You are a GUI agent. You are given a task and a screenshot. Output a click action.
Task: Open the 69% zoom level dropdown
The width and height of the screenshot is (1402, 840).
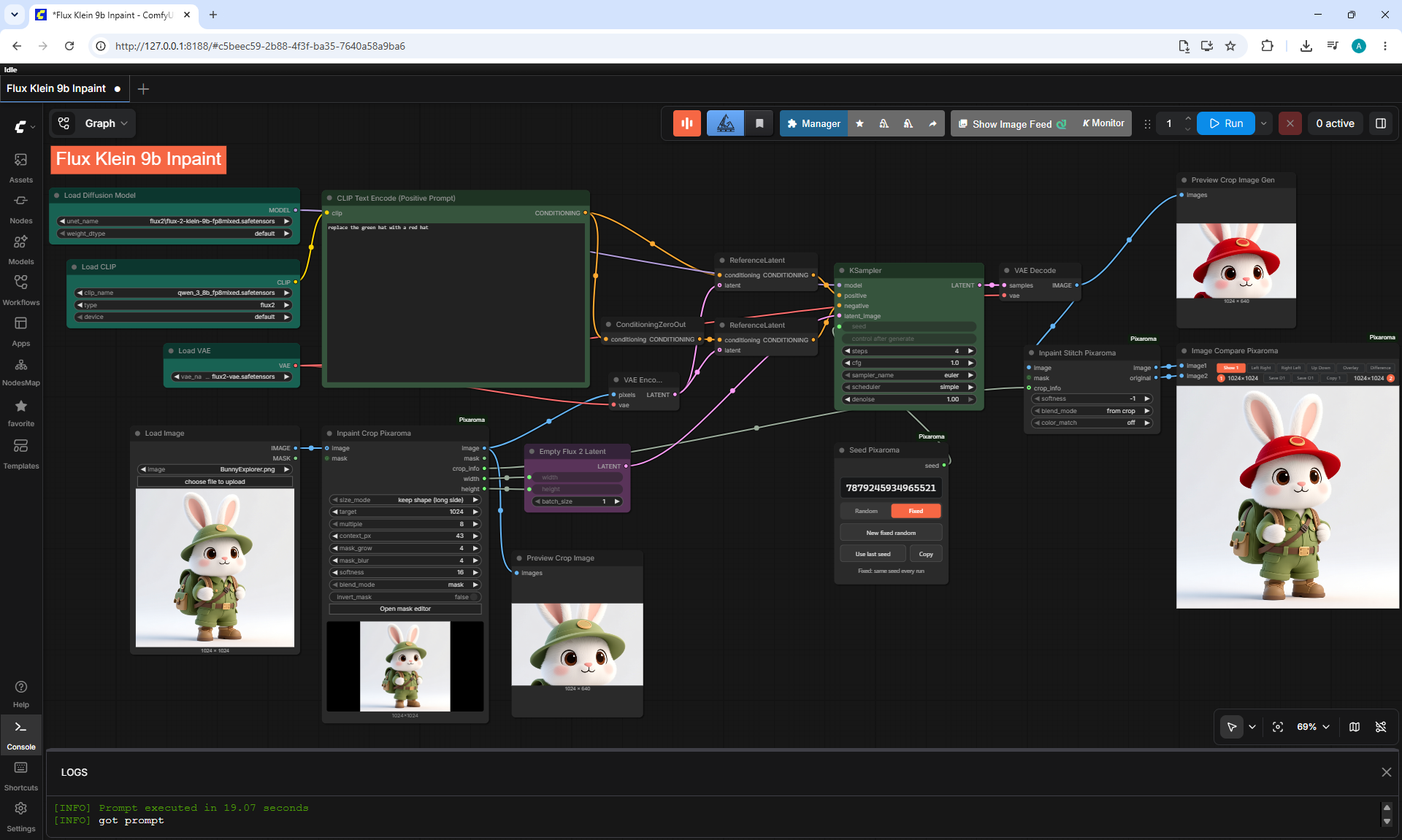1313,727
